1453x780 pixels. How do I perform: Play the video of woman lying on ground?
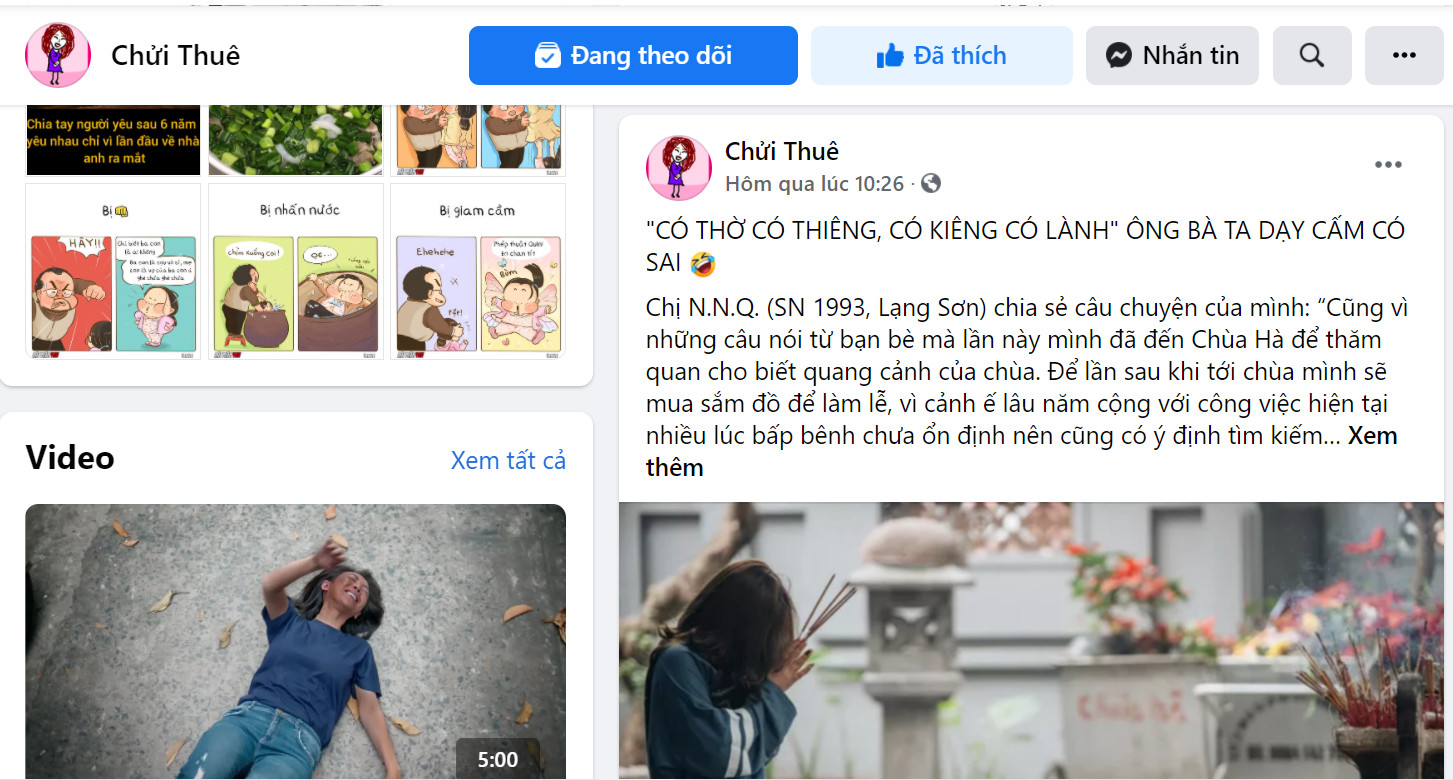tap(296, 641)
